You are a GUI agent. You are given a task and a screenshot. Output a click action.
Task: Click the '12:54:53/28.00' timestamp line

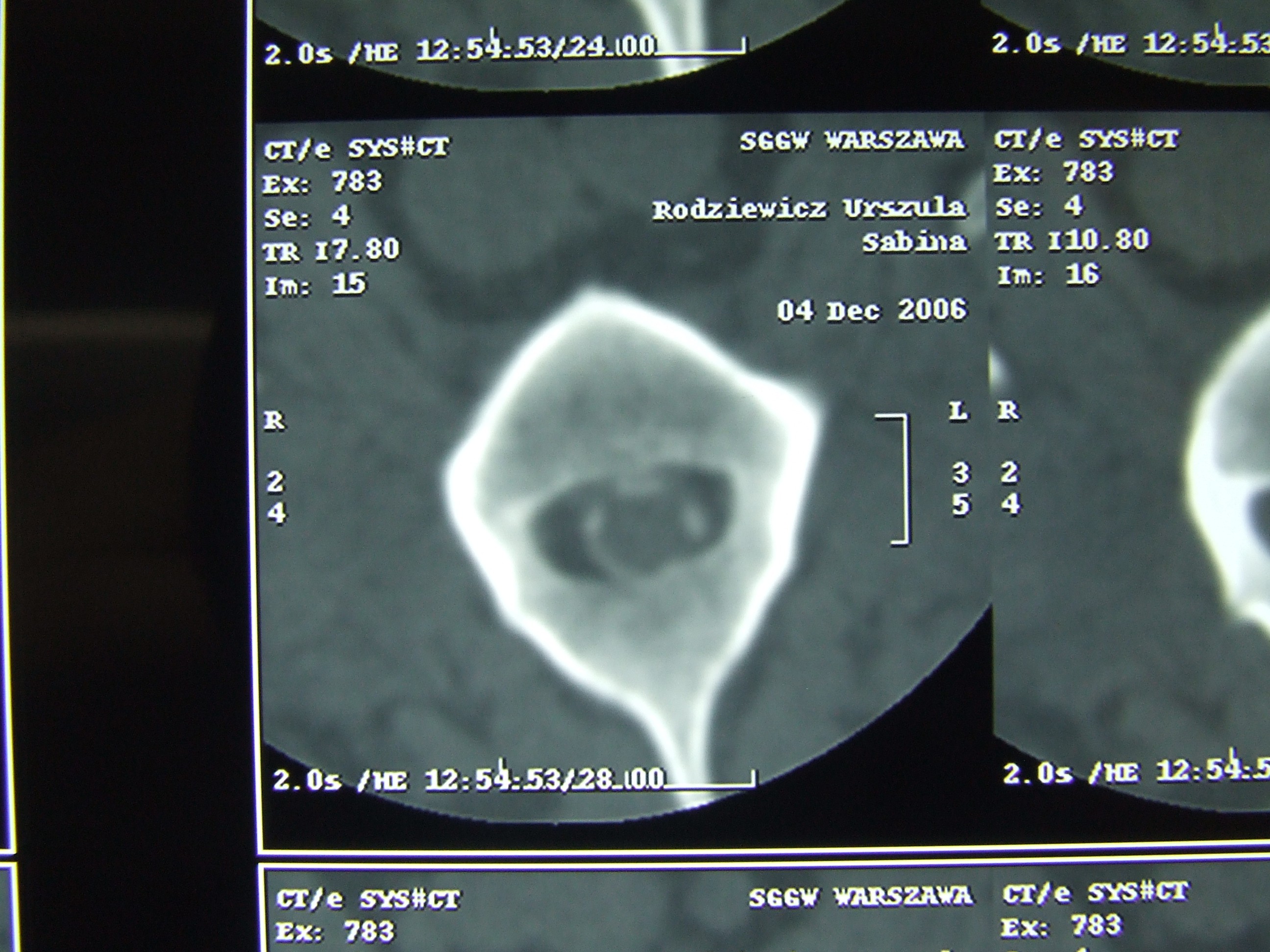click(x=544, y=780)
